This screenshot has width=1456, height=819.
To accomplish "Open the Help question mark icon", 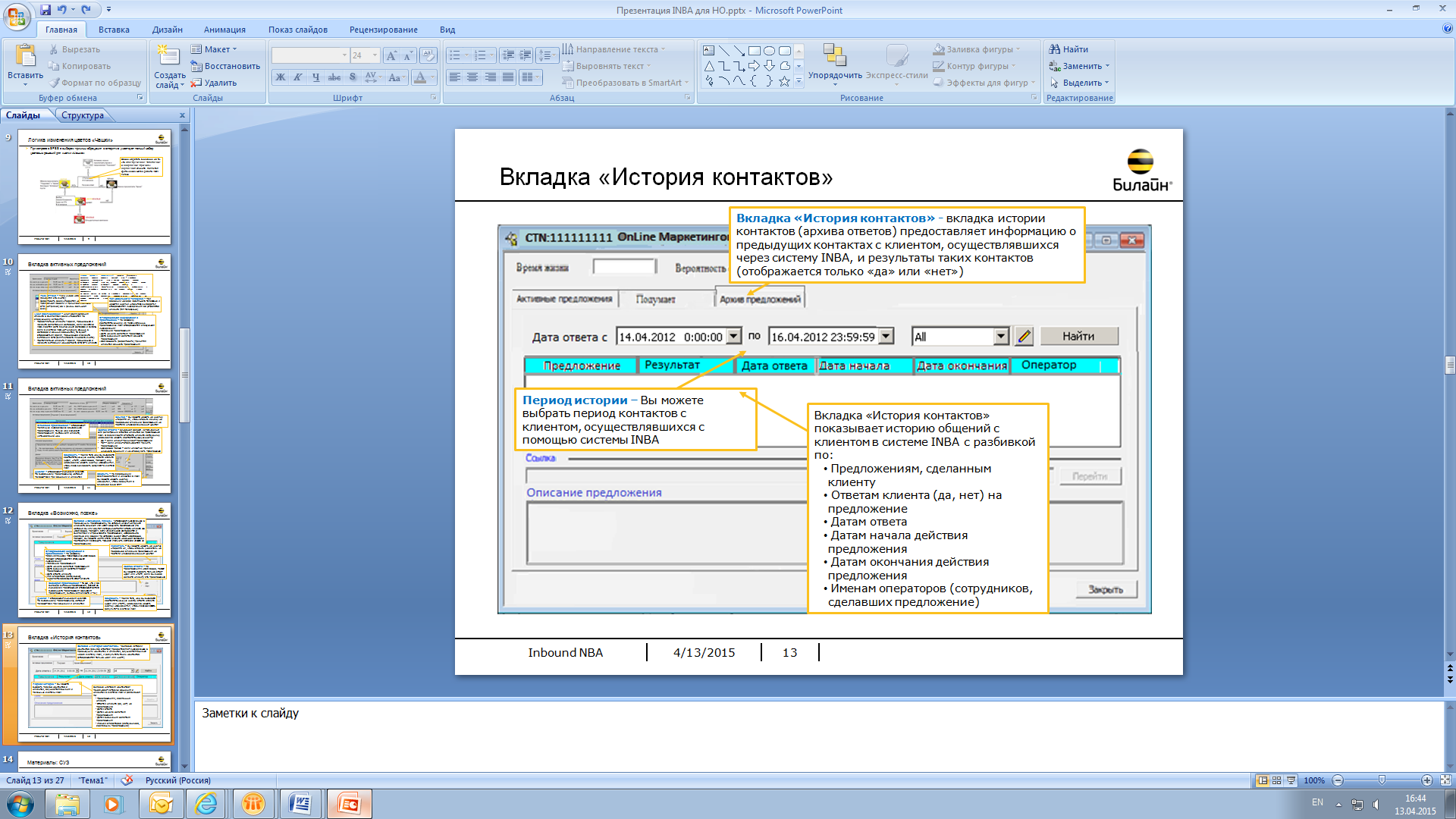I will point(1447,29).
